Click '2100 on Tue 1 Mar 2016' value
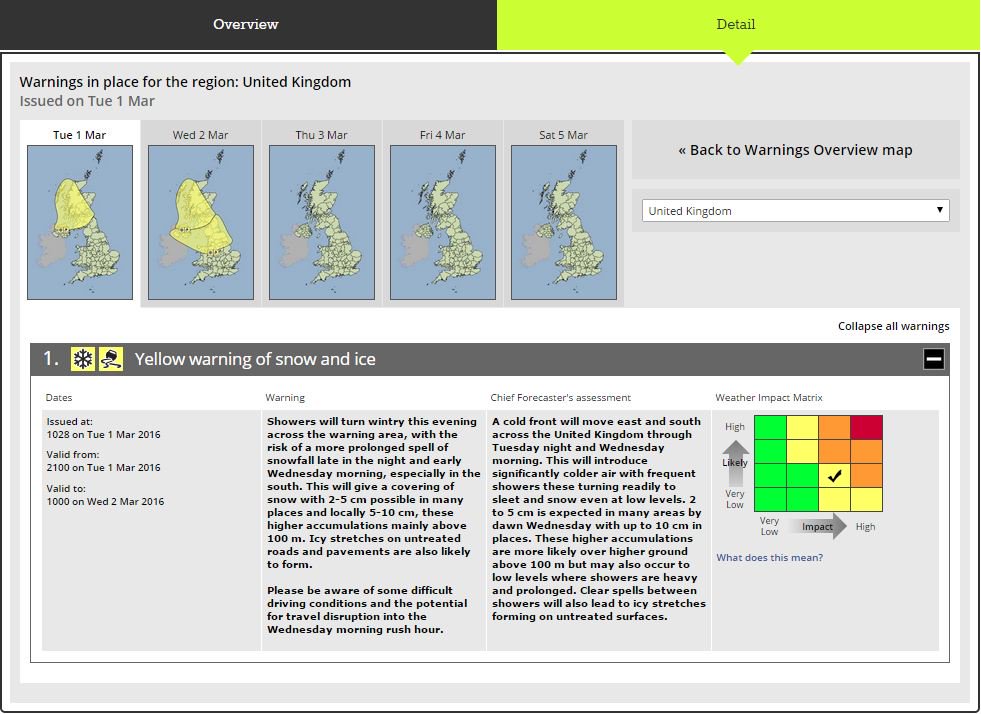Viewport: 981px width, 714px height. [103, 467]
